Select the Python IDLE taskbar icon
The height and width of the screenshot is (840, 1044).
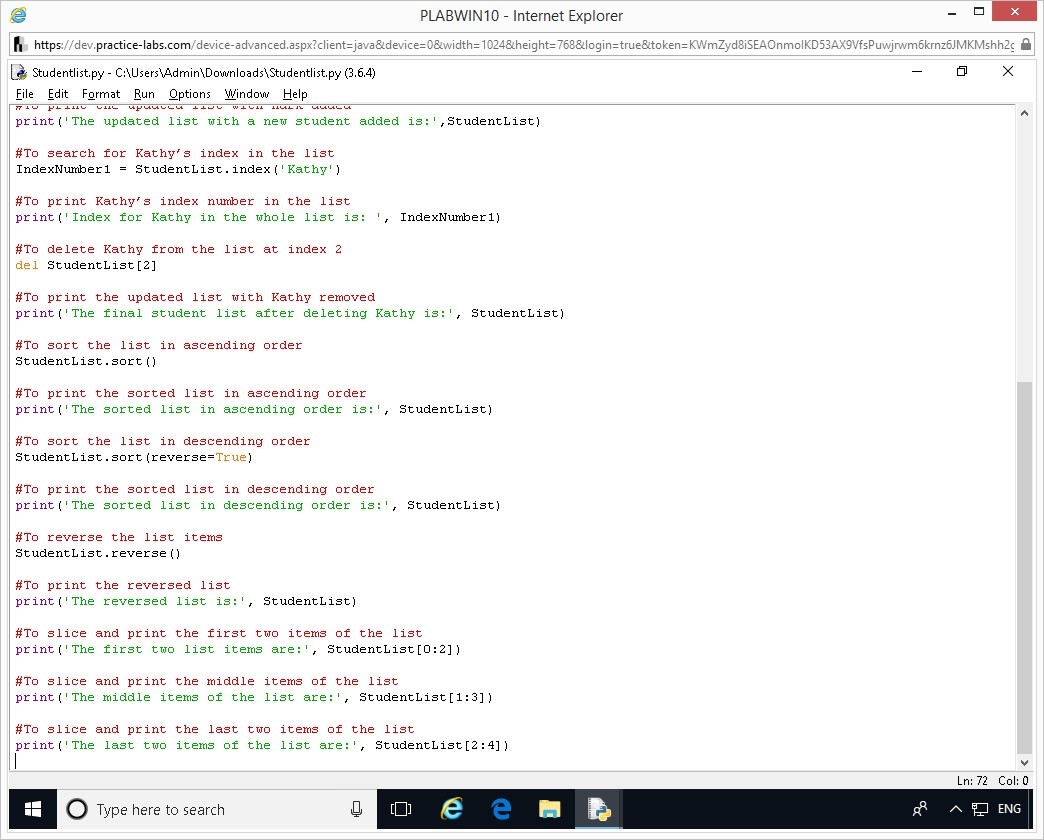coord(599,809)
